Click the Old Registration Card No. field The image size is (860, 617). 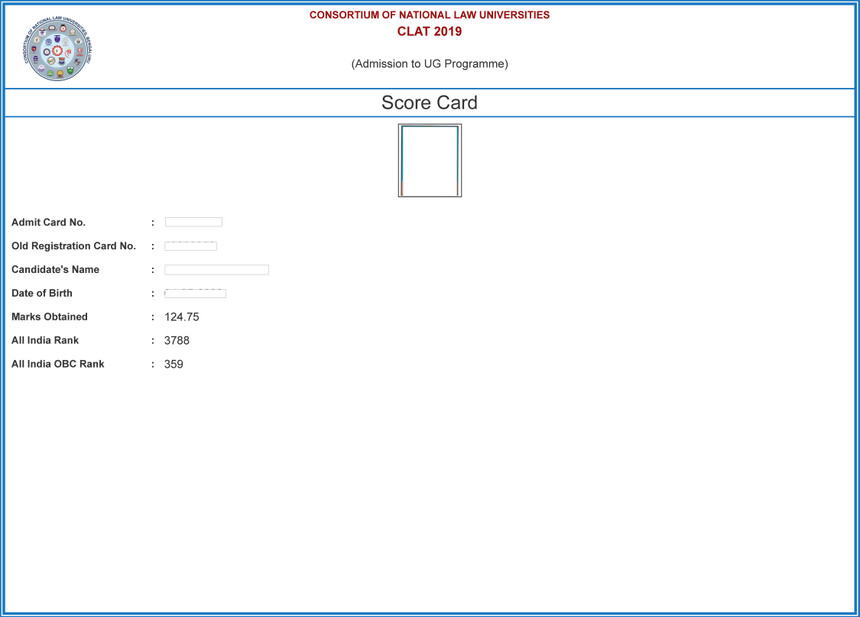pos(190,246)
